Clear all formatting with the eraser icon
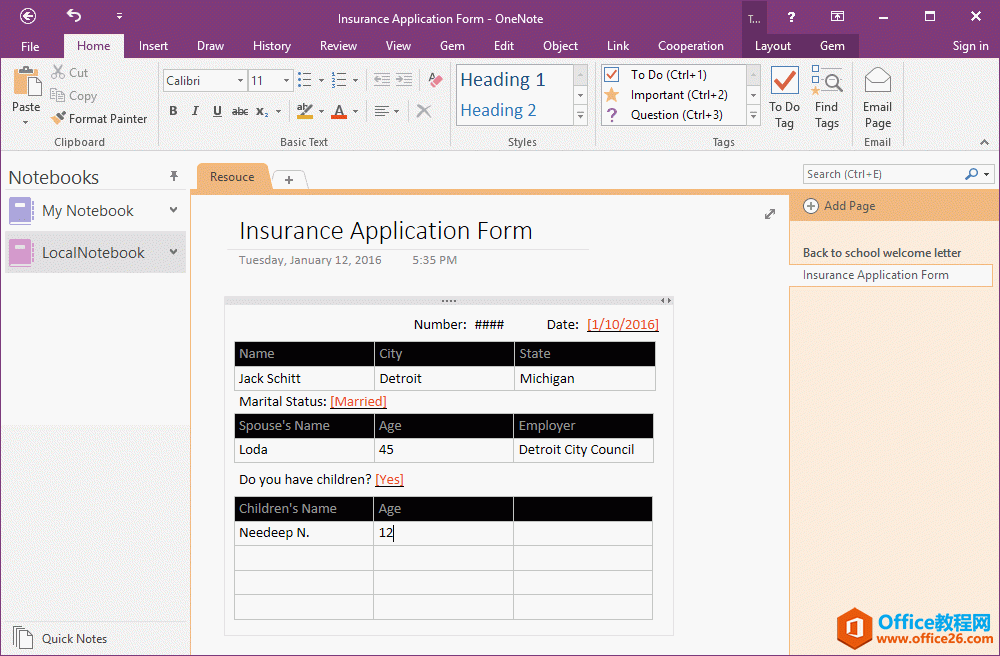Viewport: 1000px width, 656px height. pyautogui.click(x=436, y=80)
